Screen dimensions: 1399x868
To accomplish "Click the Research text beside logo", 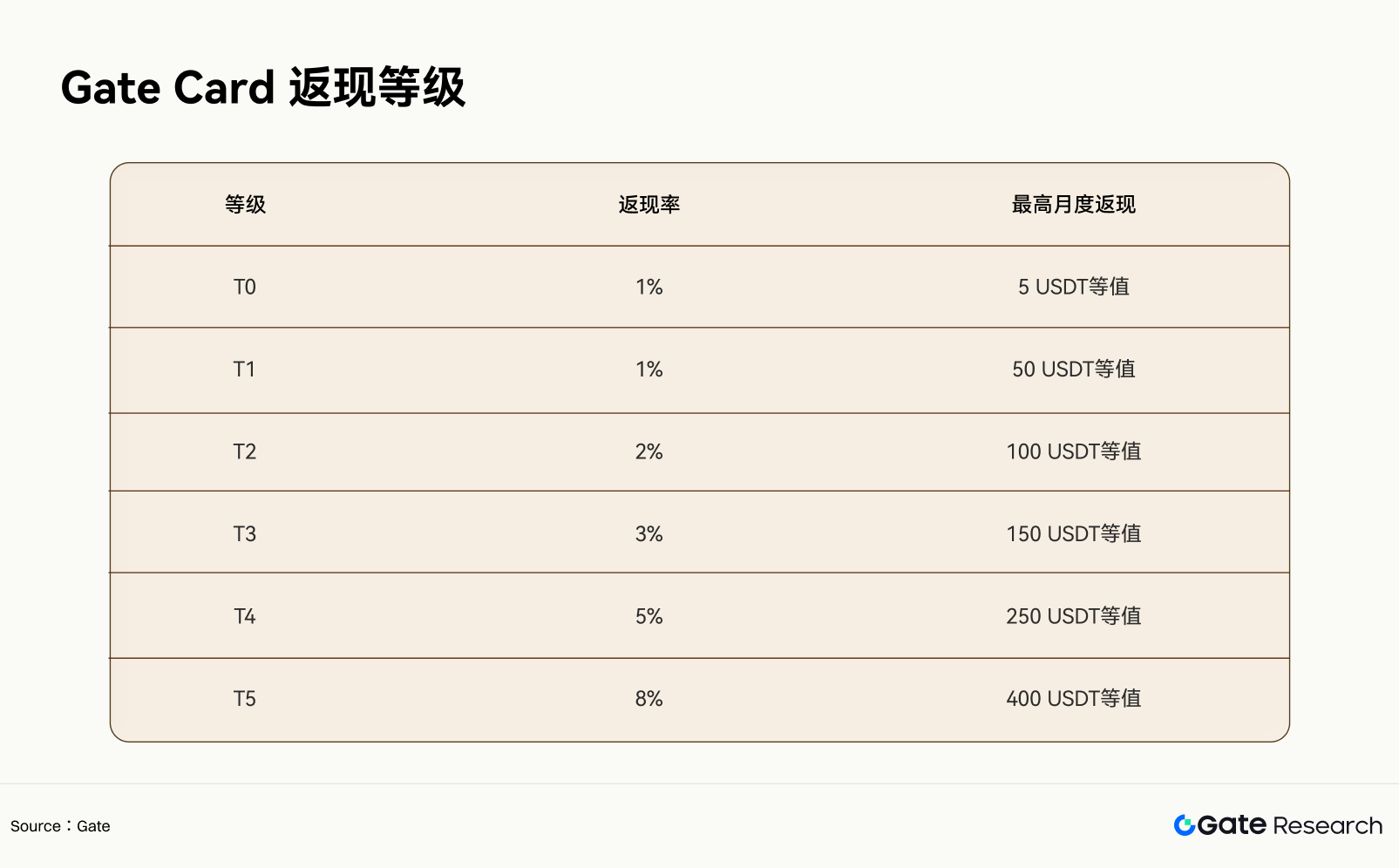I will (1328, 825).
